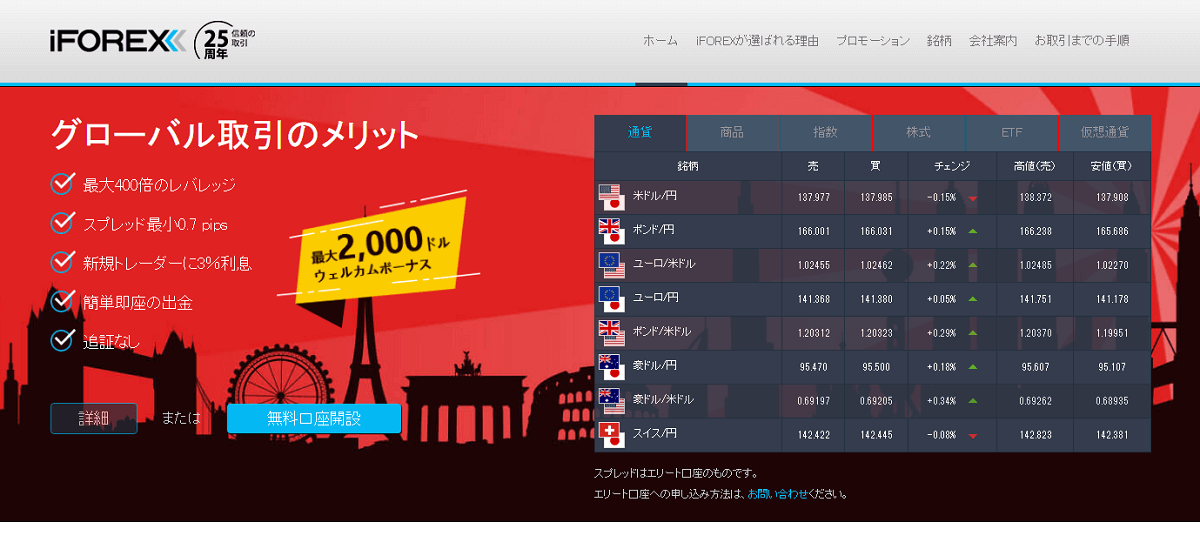Image resolution: width=1200 pixels, height=549 pixels.
Task: Click the checkmark beside スプレッド最小0.7 pips
Action: pos(63,223)
